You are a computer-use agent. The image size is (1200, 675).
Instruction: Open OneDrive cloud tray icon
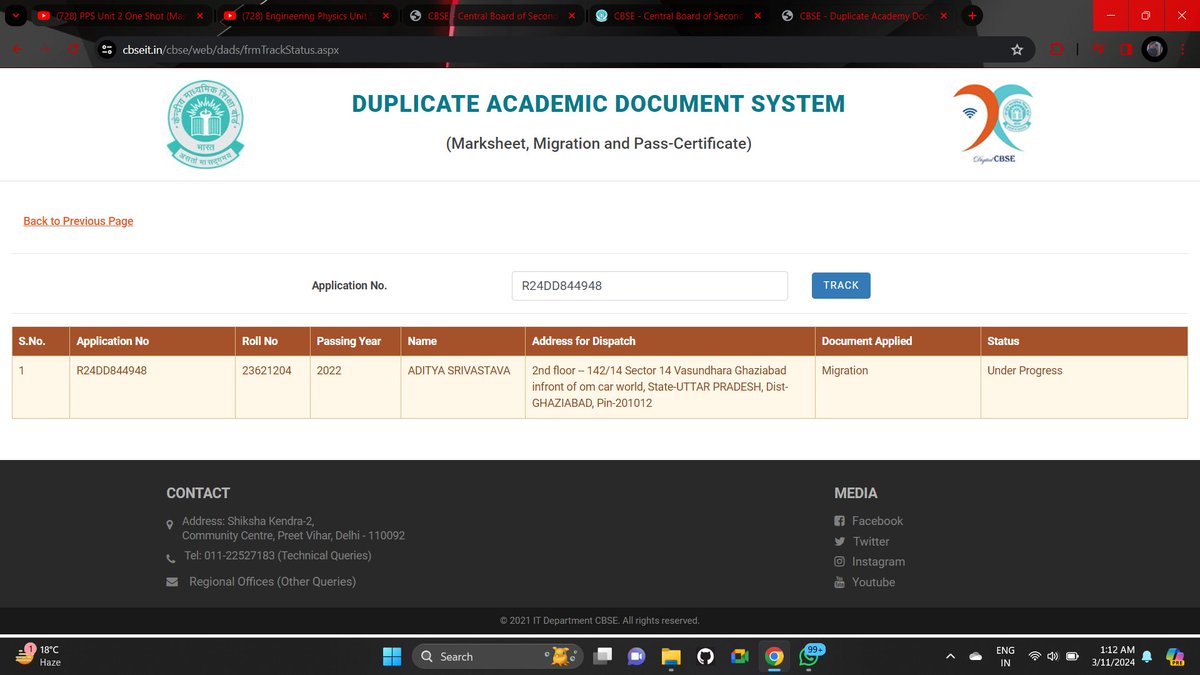pos(976,656)
